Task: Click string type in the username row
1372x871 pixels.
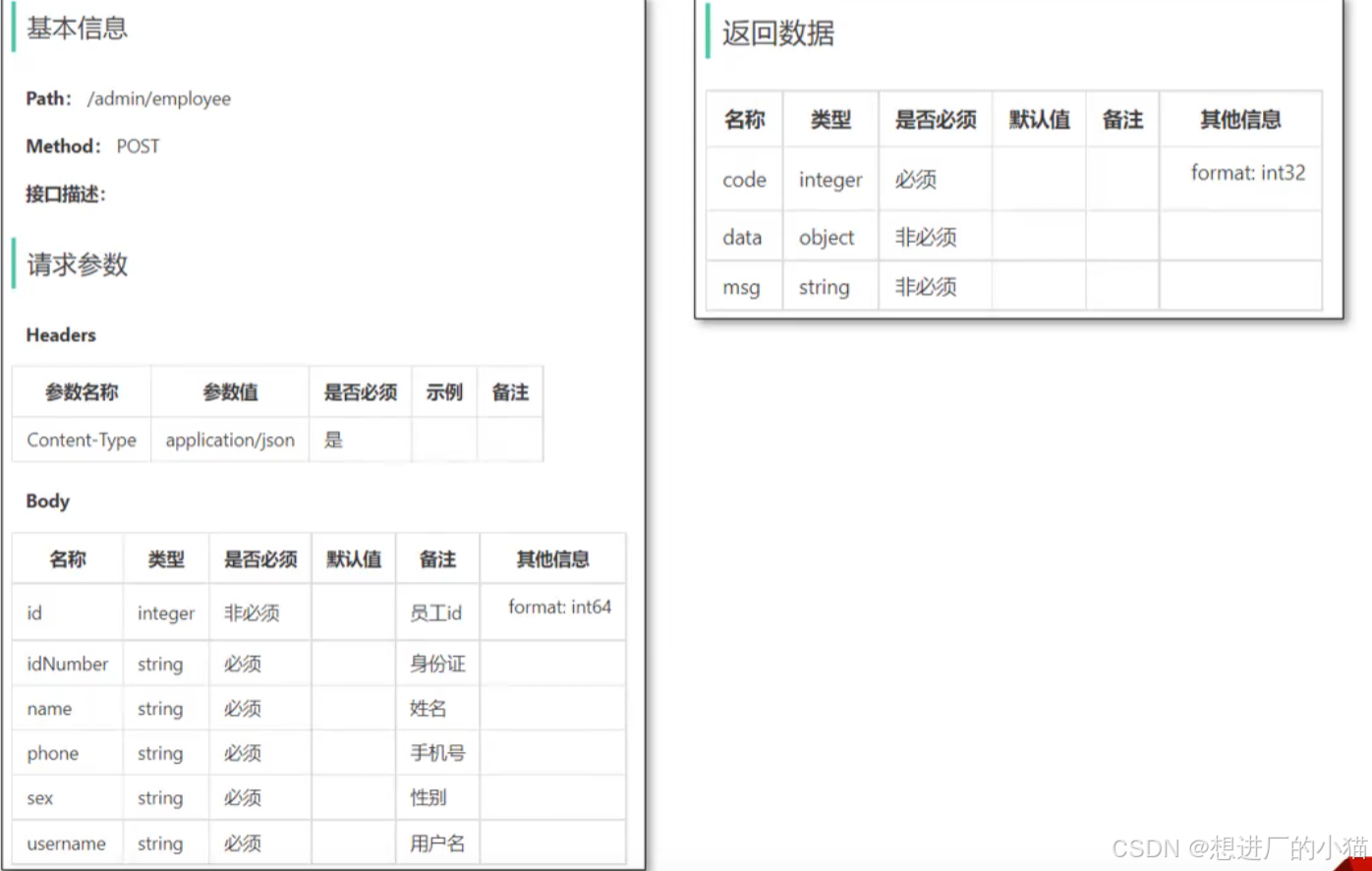Action: tap(166, 843)
